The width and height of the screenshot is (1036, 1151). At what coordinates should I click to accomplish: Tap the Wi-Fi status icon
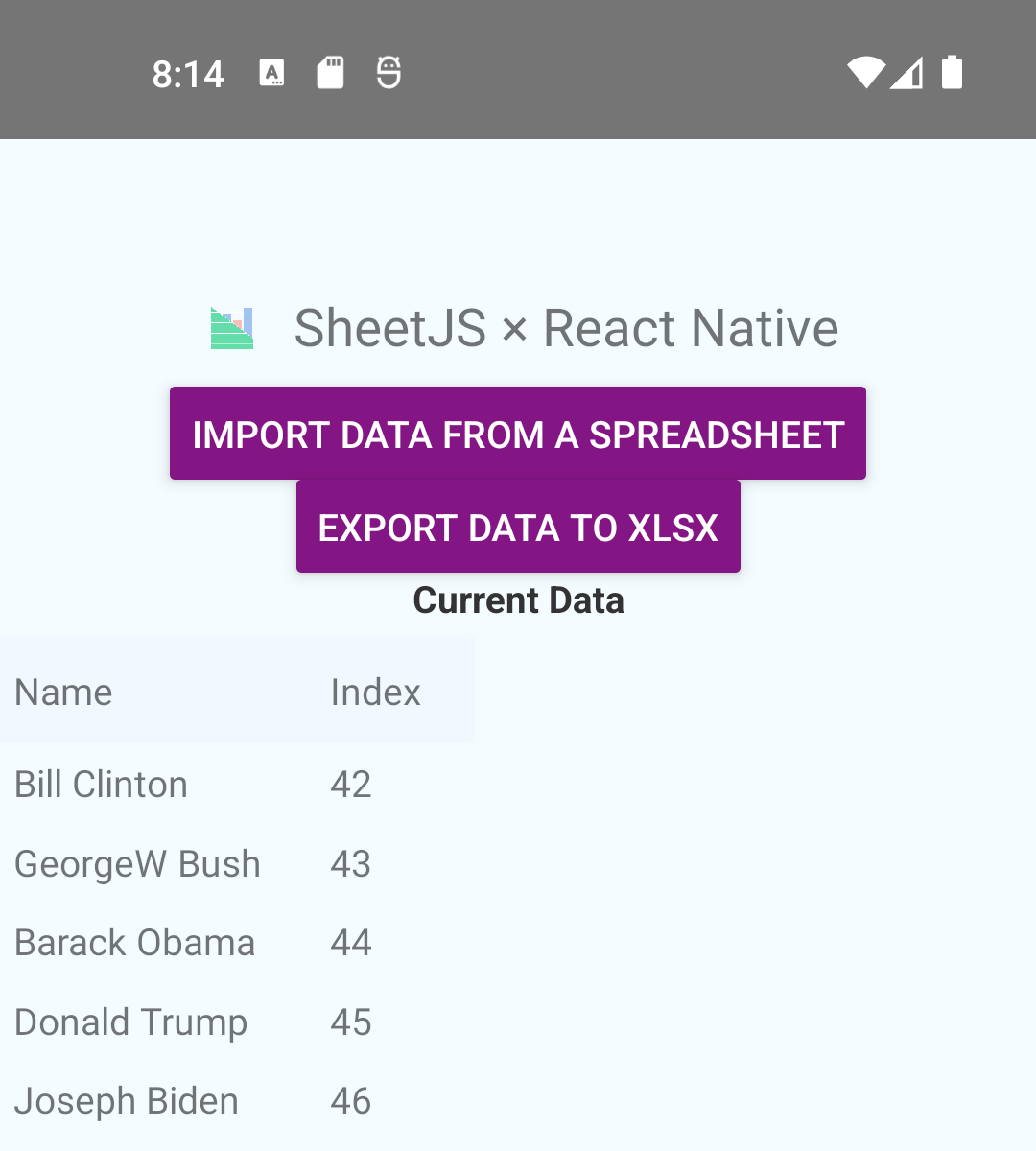coord(866,72)
